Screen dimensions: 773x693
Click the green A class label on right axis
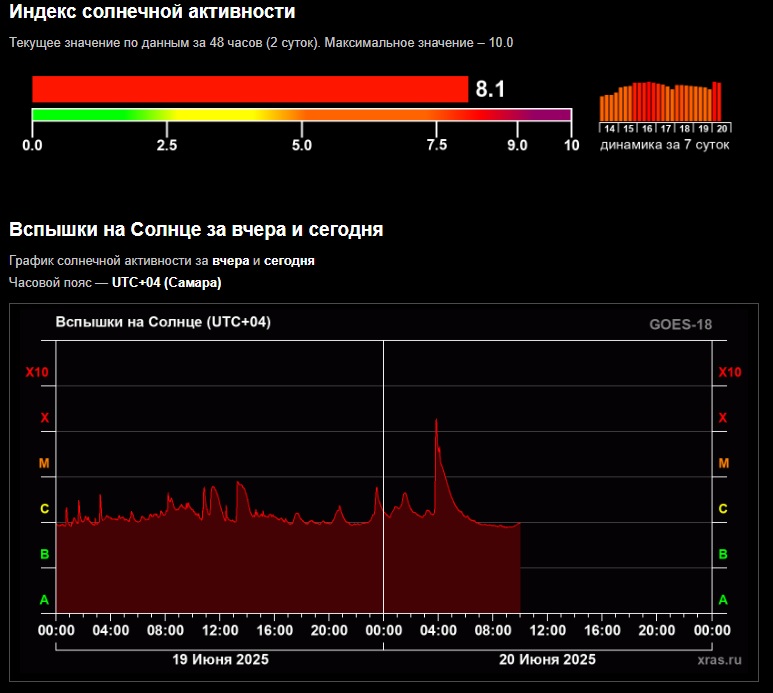(x=723, y=600)
